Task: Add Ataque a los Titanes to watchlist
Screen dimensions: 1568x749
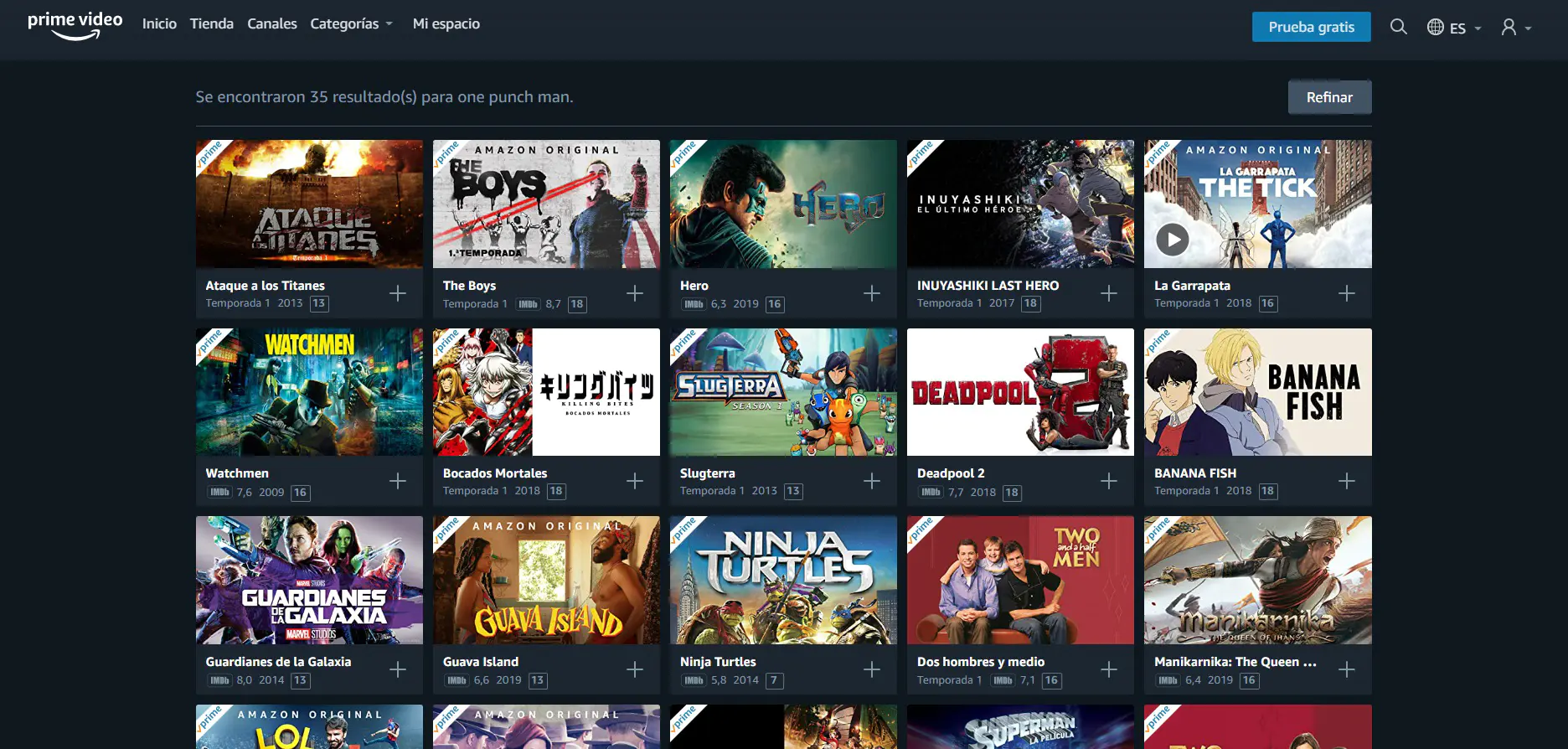Action: (x=398, y=293)
